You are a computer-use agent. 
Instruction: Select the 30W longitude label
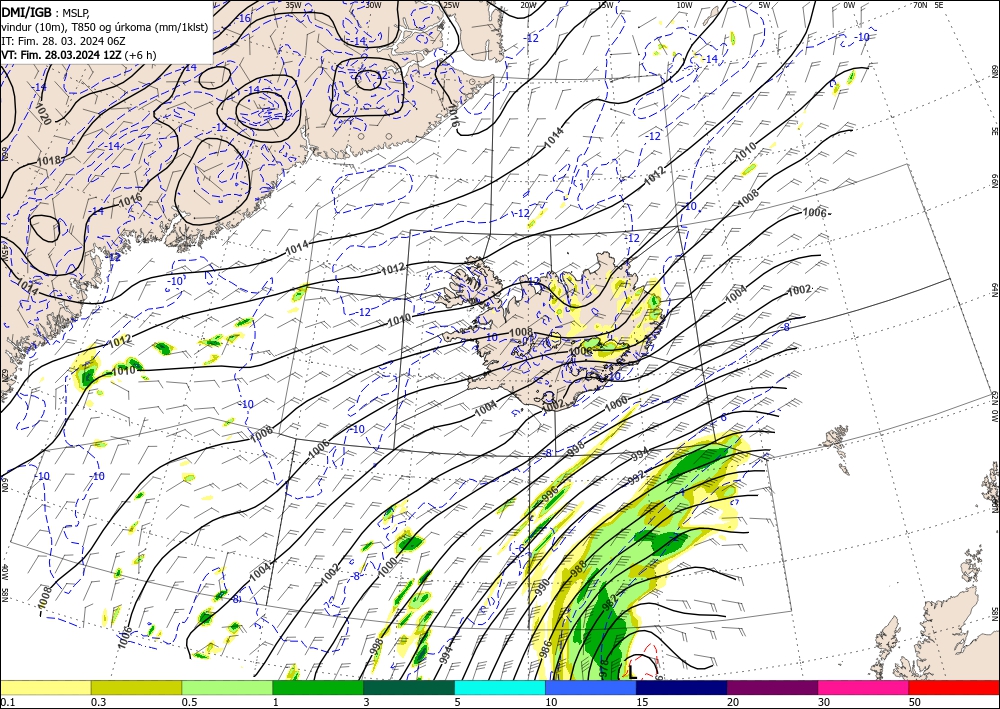tap(373, 5)
